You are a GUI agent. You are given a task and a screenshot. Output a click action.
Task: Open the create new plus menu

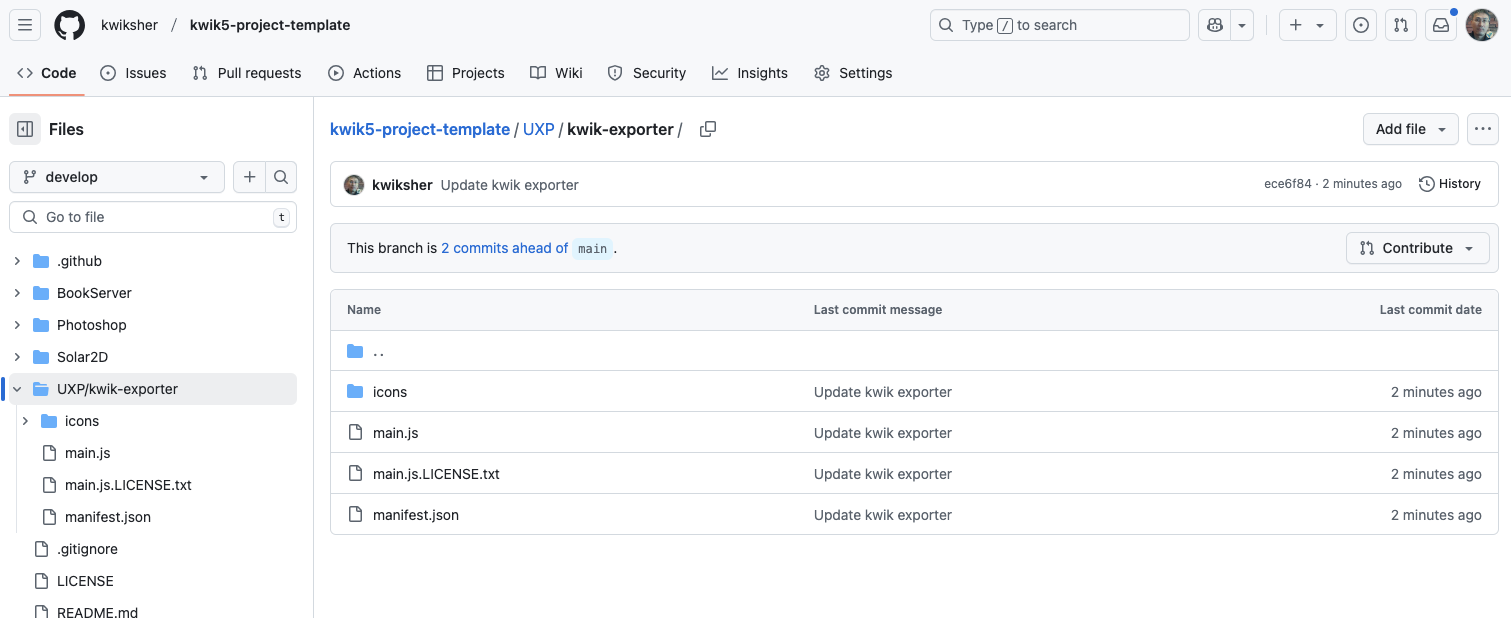click(x=1307, y=25)
